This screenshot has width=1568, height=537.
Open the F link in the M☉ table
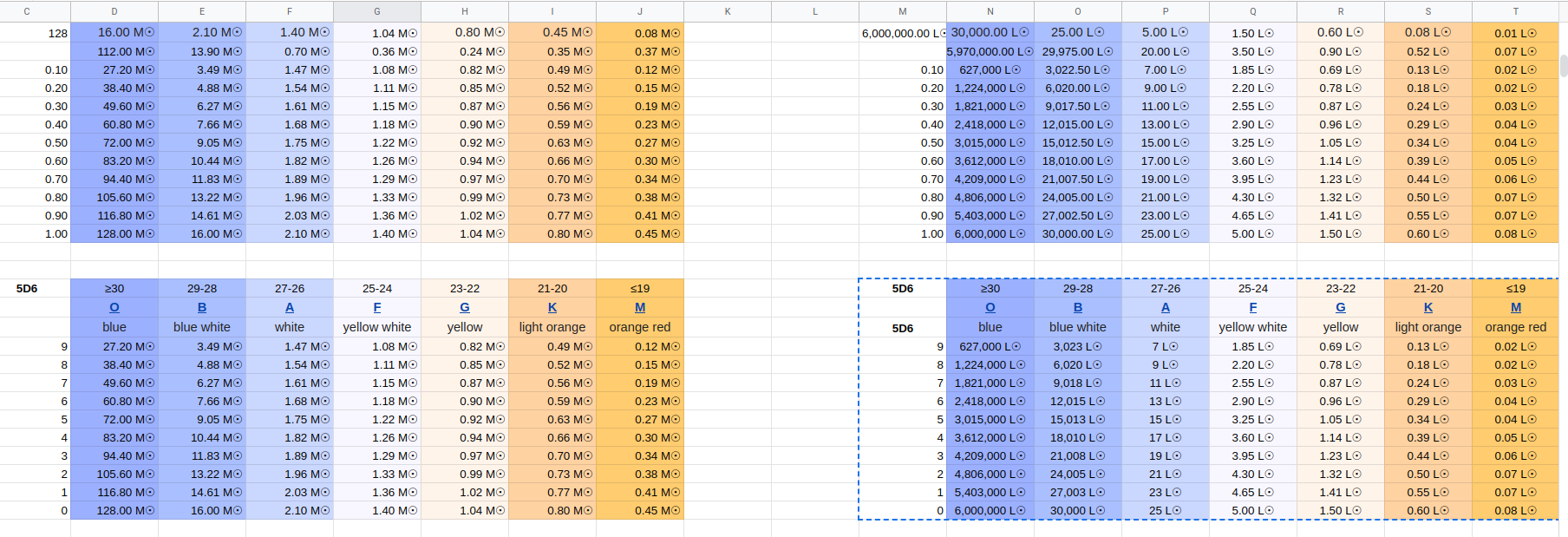click(377, 307)
